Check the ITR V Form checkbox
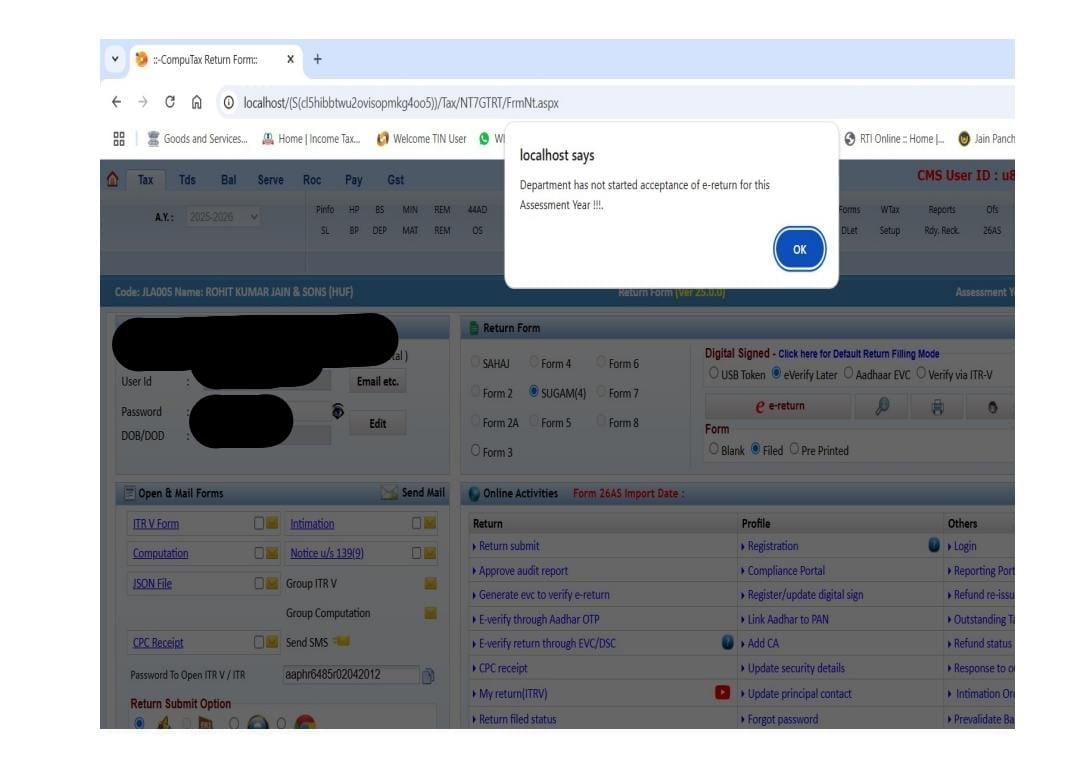 point(258,524)
